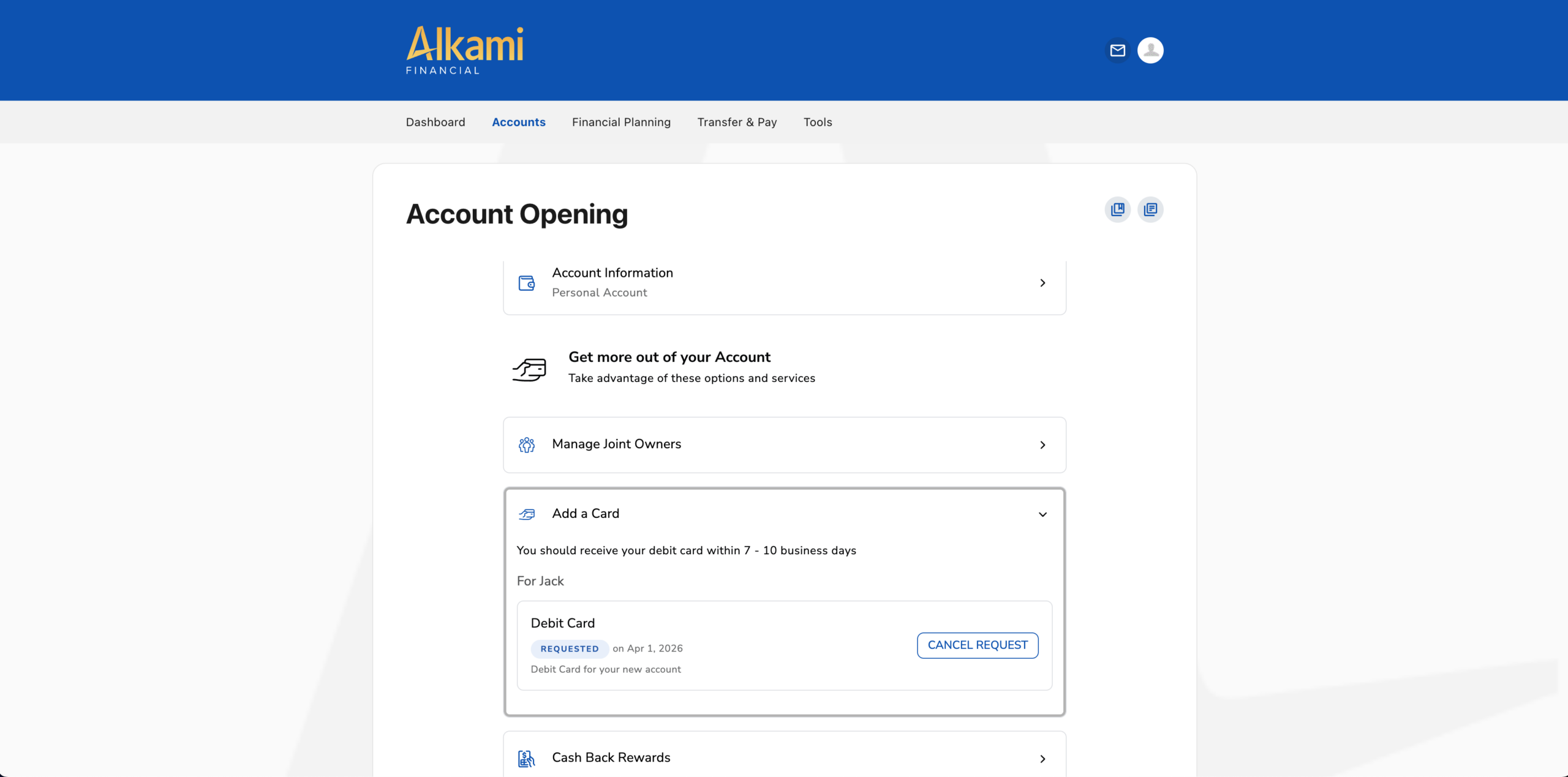Open the Transfer & Pay navigation item

point(737,122)
